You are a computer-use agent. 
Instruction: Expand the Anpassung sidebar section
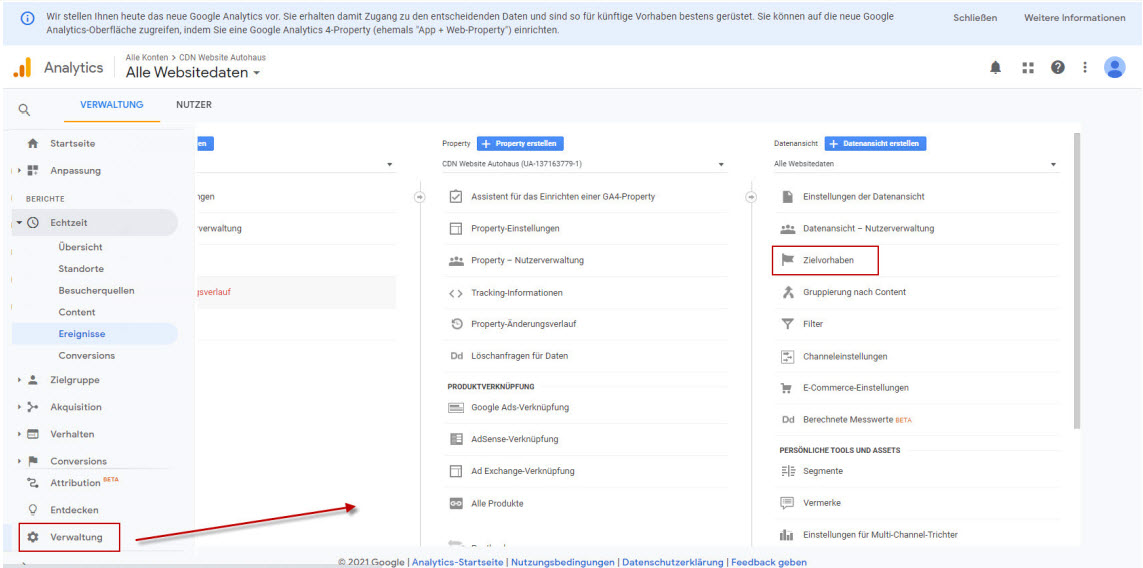19,171
